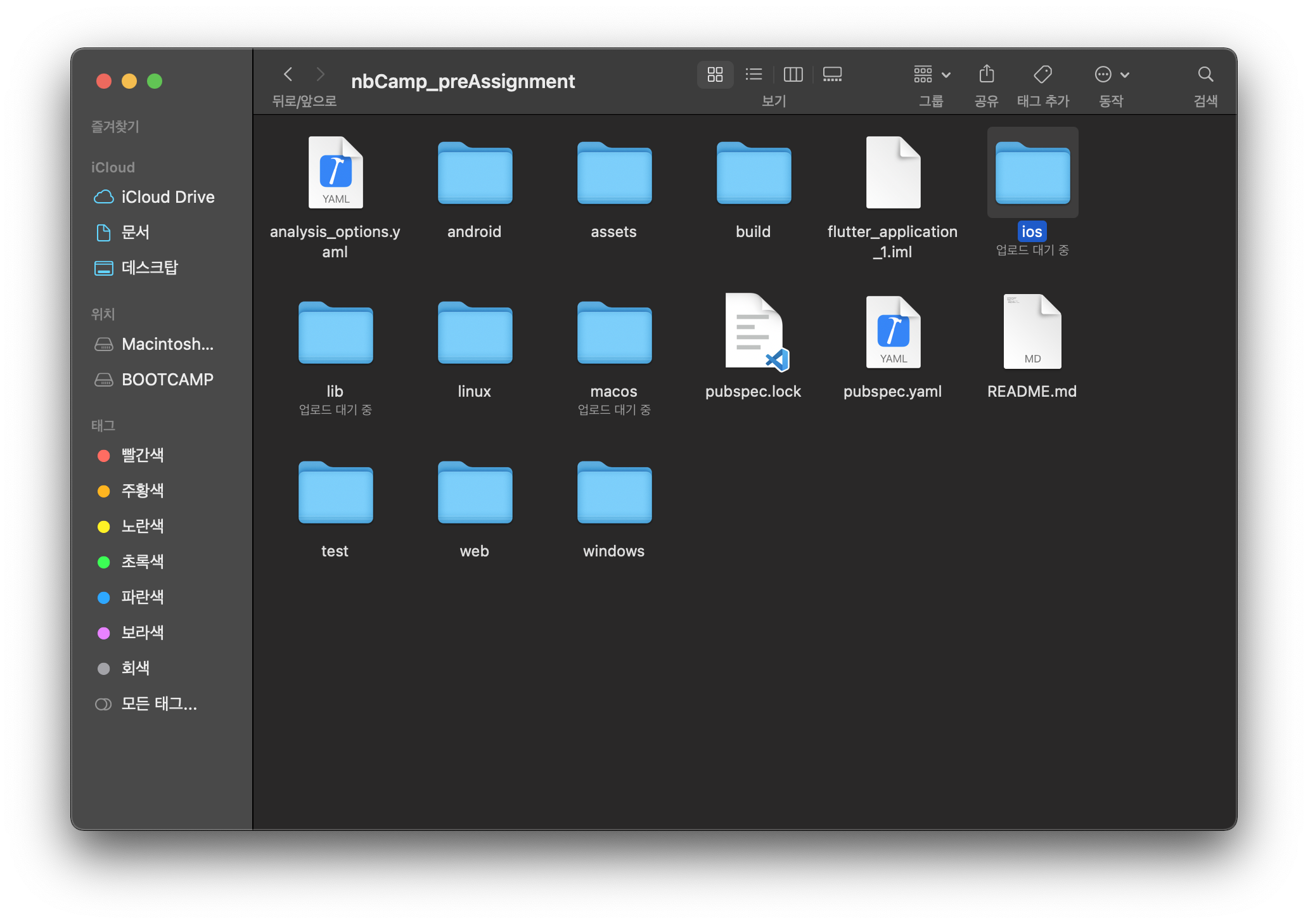Image resolution: width=1308 pixels, height=924 pixels.
Task: Go forward with the right chevron
Action: (321, 75)
